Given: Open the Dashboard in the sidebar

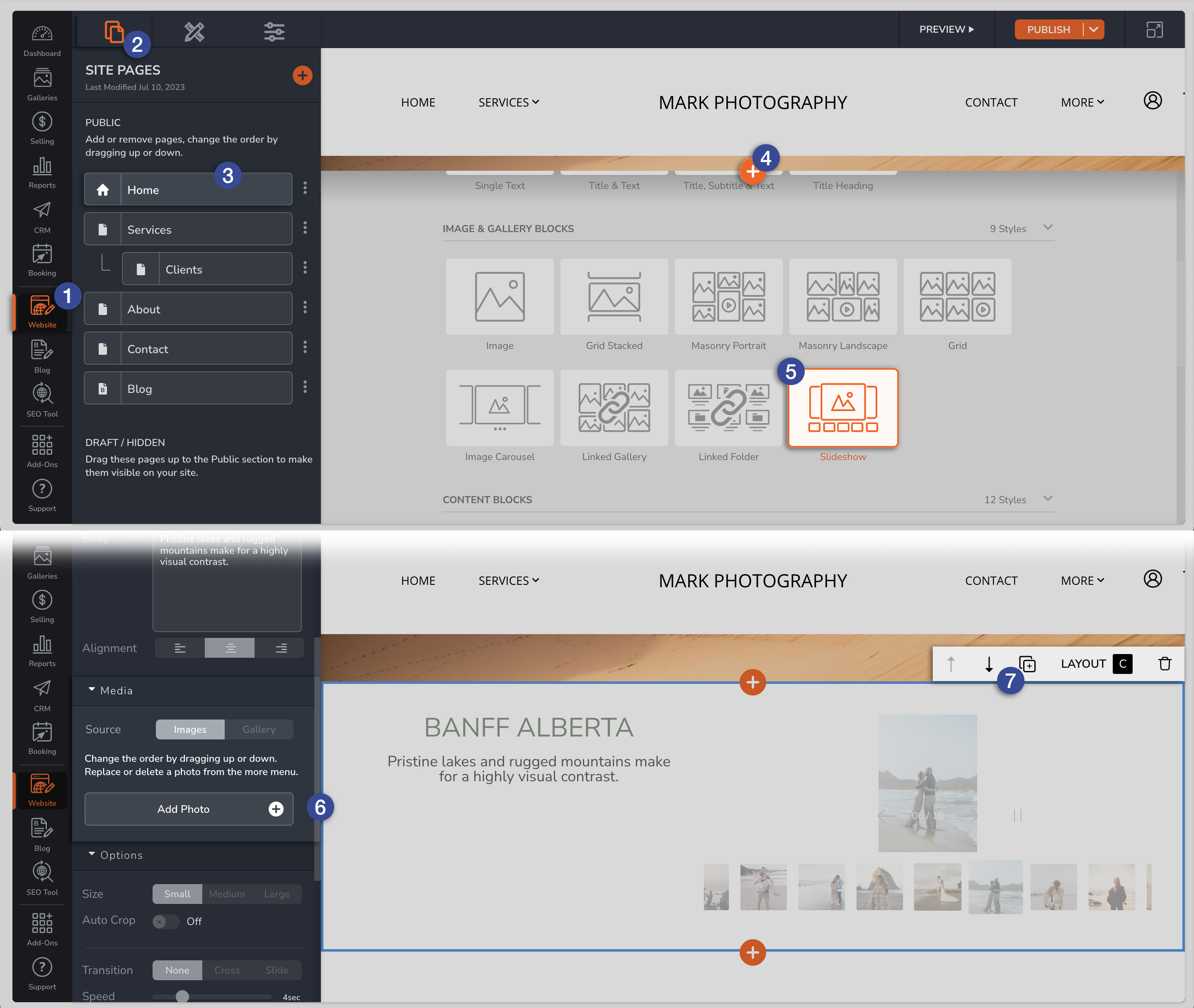Looking at the screenshot, I should pyautogui.click(x=42, y=40).
